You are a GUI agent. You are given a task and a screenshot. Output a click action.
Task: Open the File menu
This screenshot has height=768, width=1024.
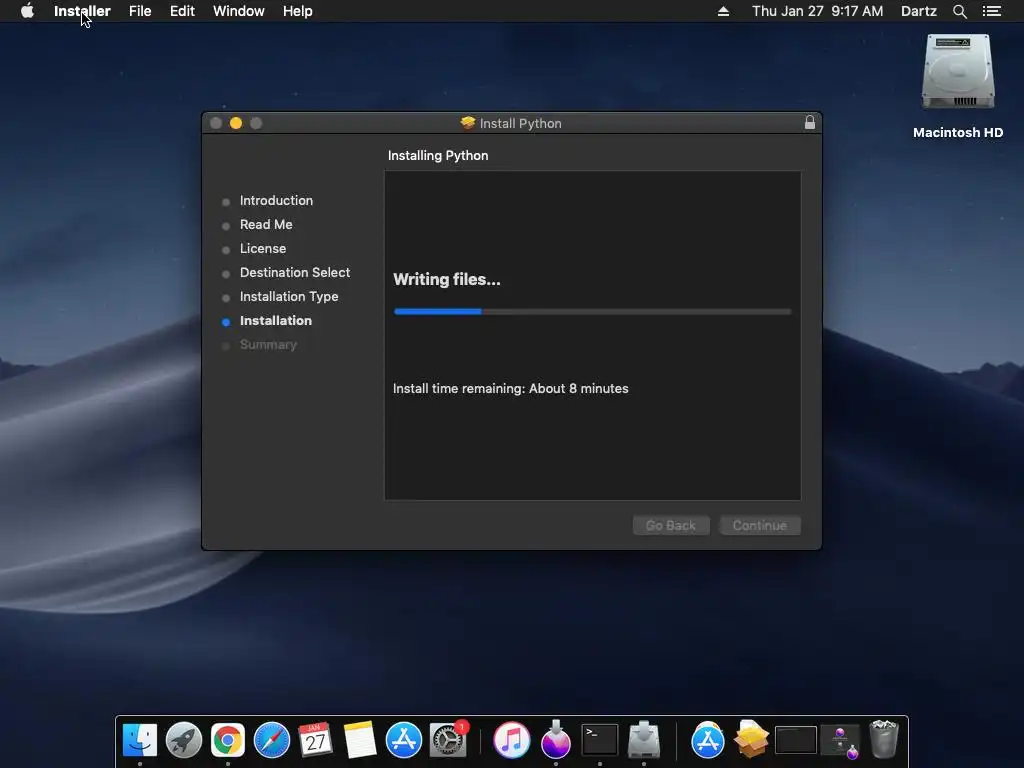click(140, 11)
